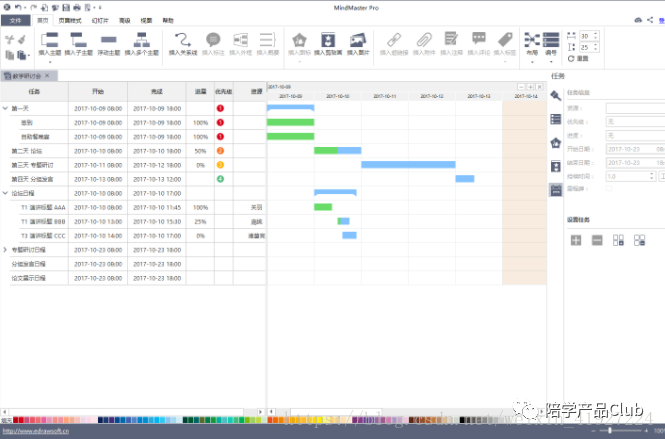Click the Insert Summary (插入概要) icon
This screenshot has width=665, height=439.
coord(268,40)
